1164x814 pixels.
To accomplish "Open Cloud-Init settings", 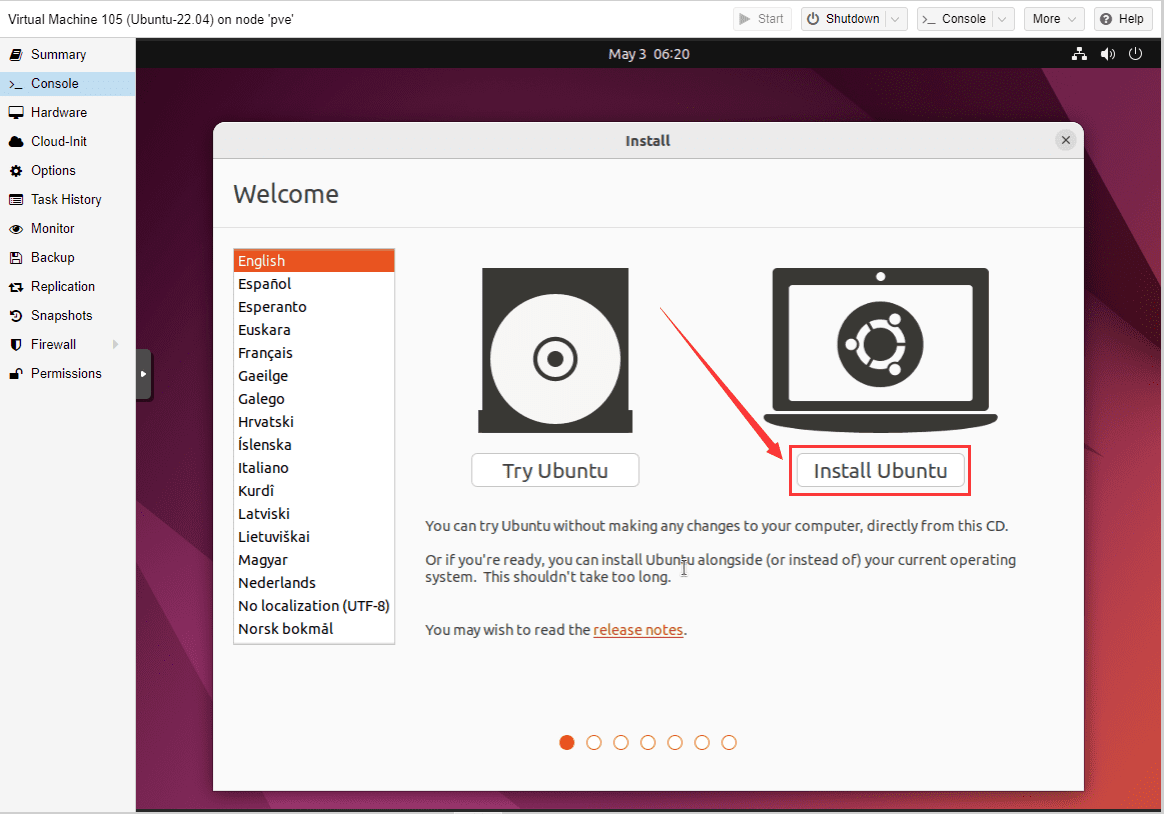I will [x=68, y=141].
